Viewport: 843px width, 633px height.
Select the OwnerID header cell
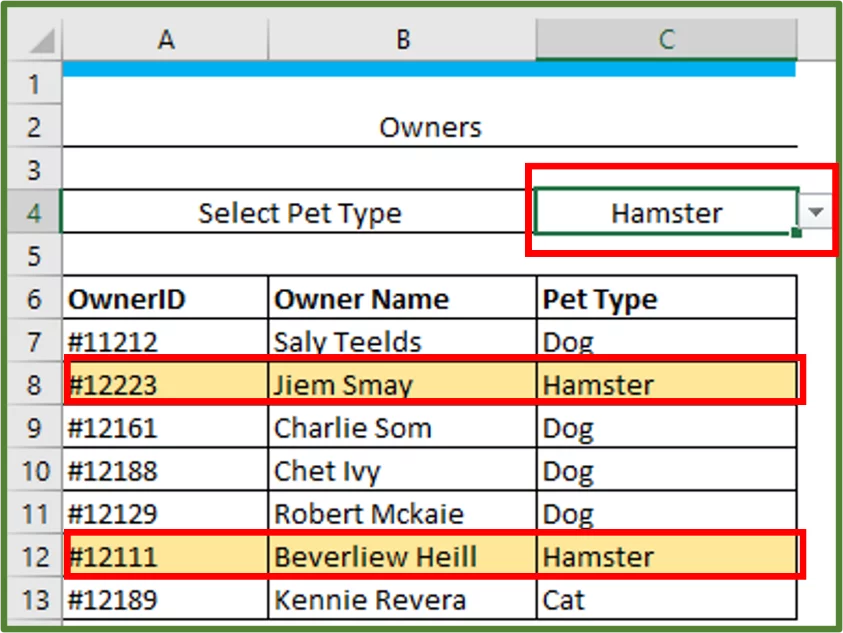point(166,298)
